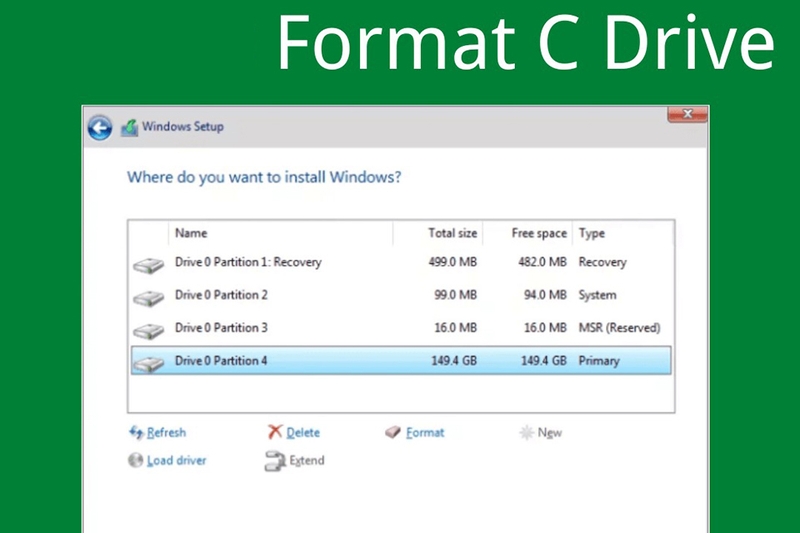Click drive icon for Drive 0 Partition 3
This screenshot has height=533, width=800.
pyautogui.click(x=148, y=331)
